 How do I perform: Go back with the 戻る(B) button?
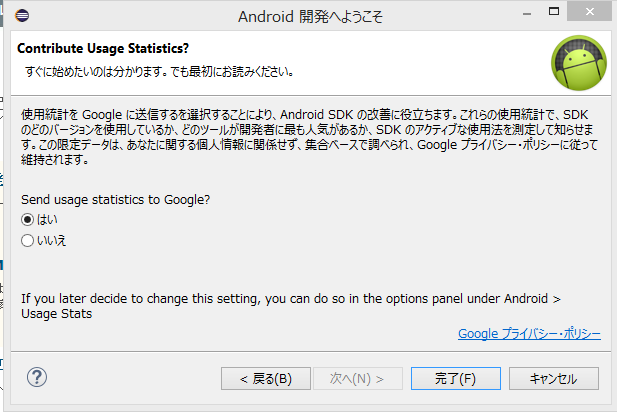(x=266, y=379)
